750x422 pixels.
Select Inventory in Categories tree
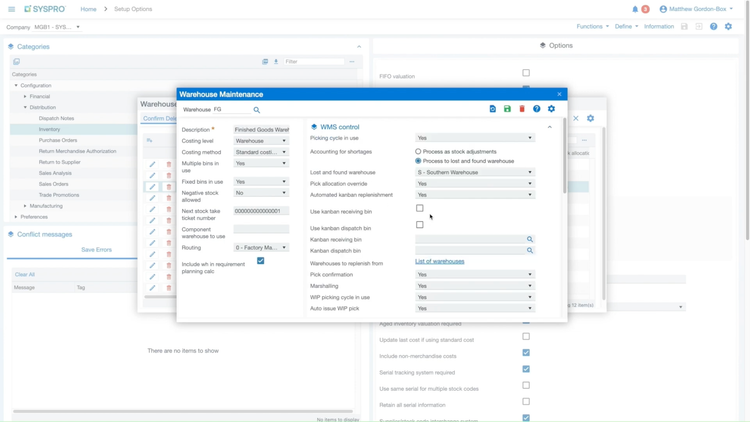click(x=49, y=129)
